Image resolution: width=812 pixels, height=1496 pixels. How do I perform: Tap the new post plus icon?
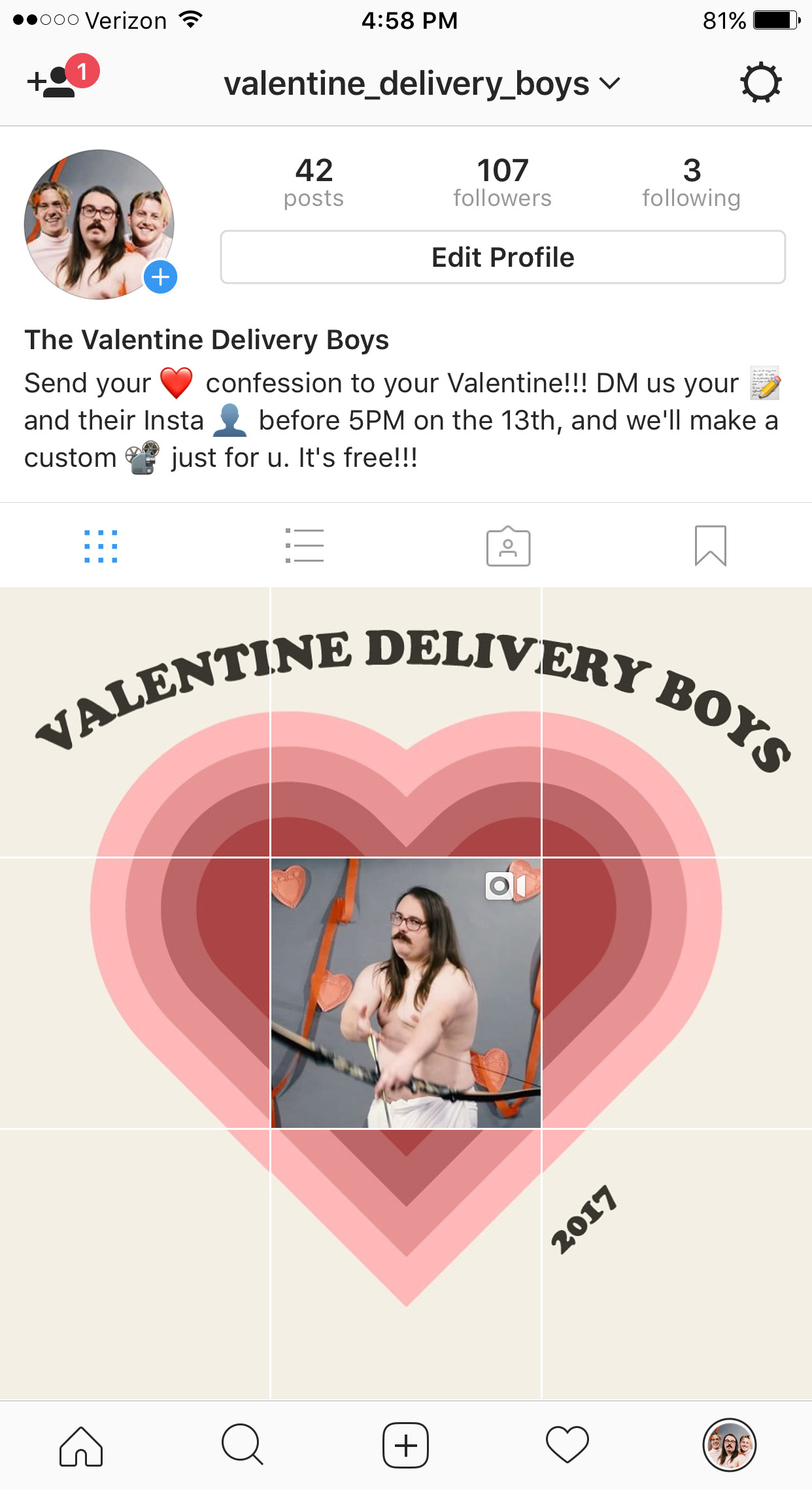(x=405, y=1445)
